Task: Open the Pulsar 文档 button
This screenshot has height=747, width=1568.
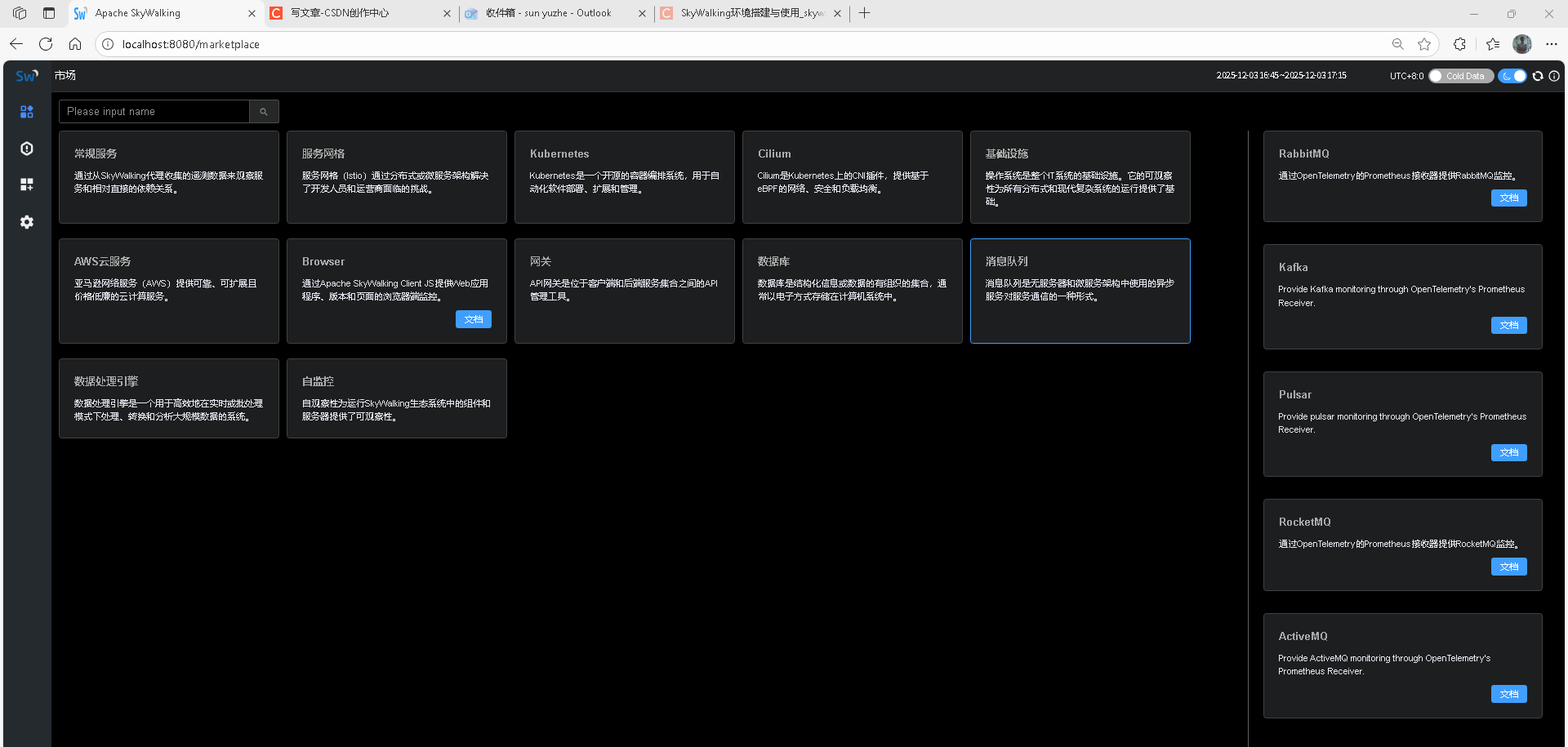Action: (1509, 452)
